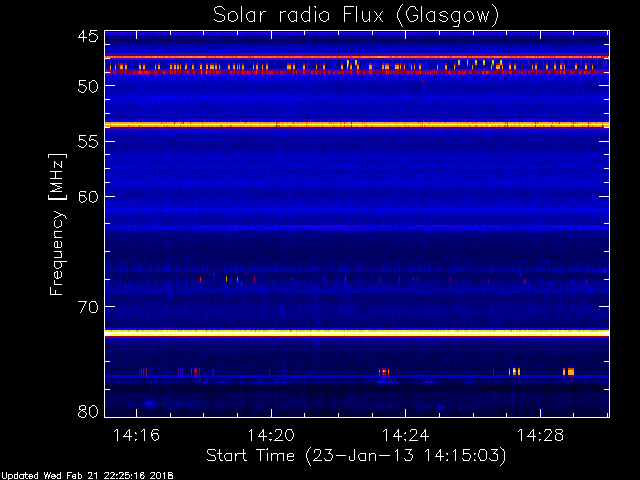640x480 pixels.
Task: Click the 60 MHz frequency label
Action: (x=88, y=197)
